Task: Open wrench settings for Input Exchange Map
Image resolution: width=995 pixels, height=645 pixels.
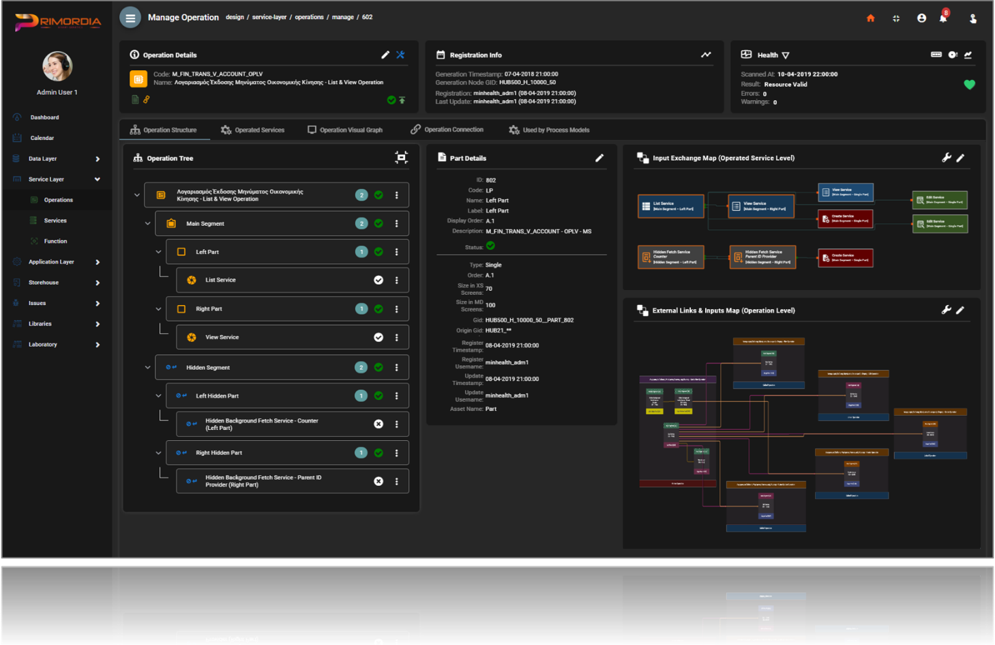Action: pyautogui.click(x=946, y=158)
